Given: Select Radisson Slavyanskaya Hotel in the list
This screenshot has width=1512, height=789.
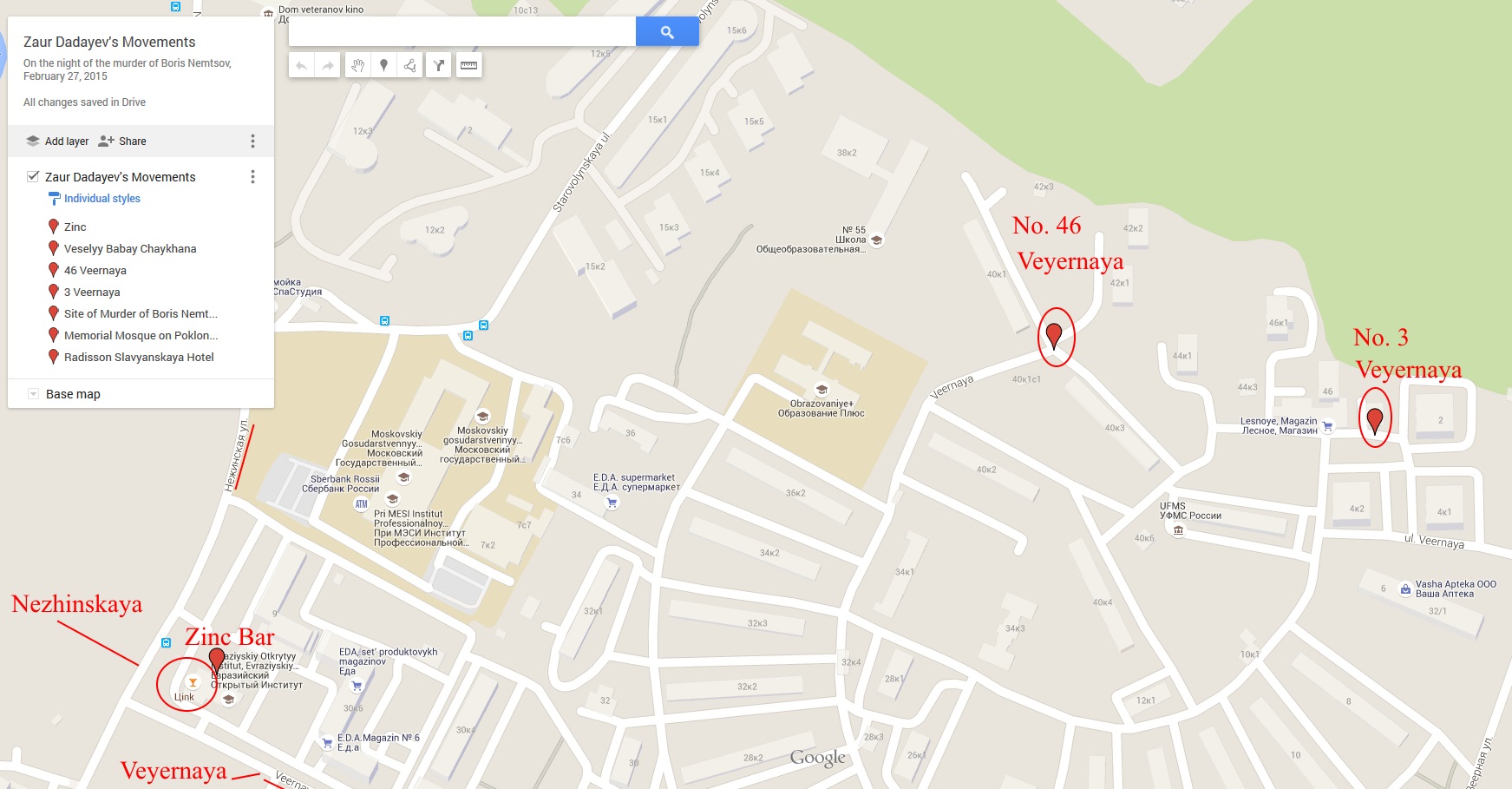Looking at the screenshot, I should (x=139, y=357).
